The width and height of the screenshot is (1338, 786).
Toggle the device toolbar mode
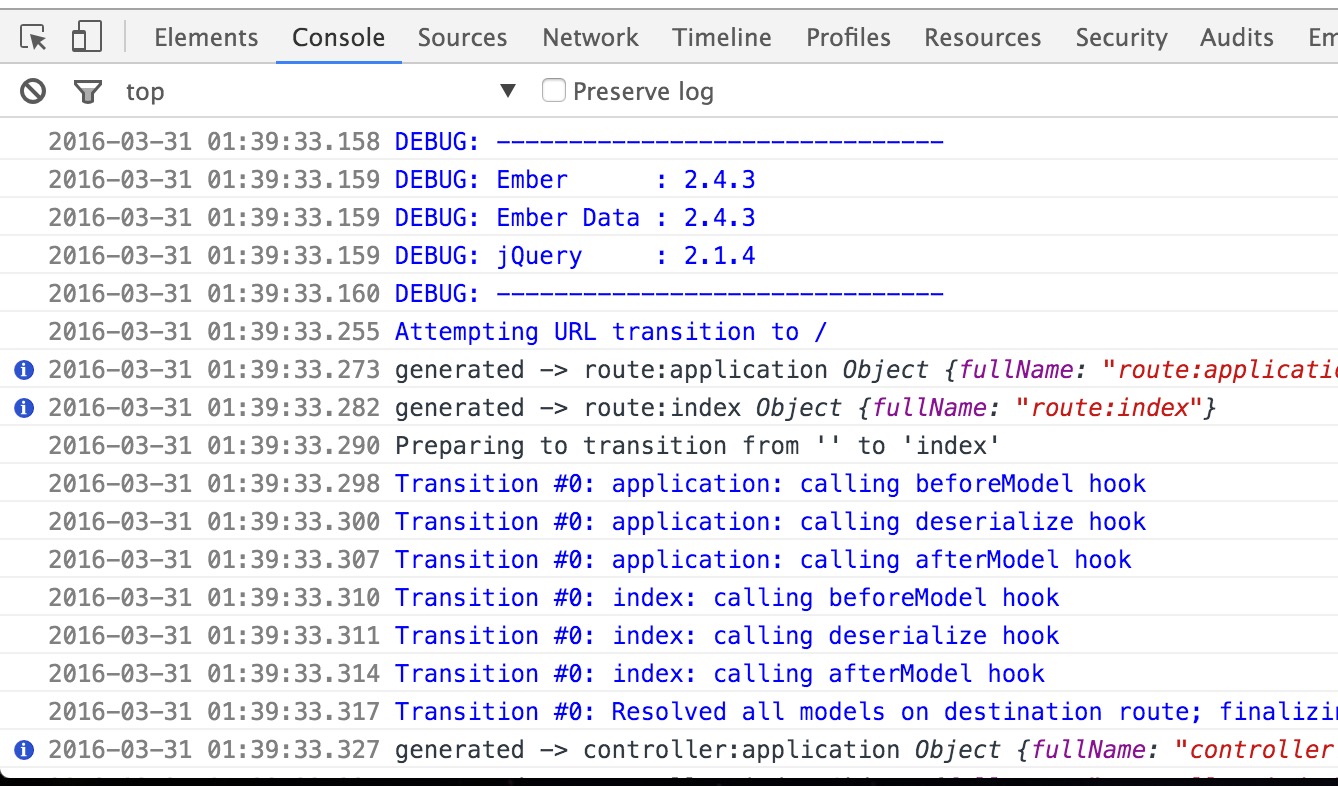click(85, 35)
